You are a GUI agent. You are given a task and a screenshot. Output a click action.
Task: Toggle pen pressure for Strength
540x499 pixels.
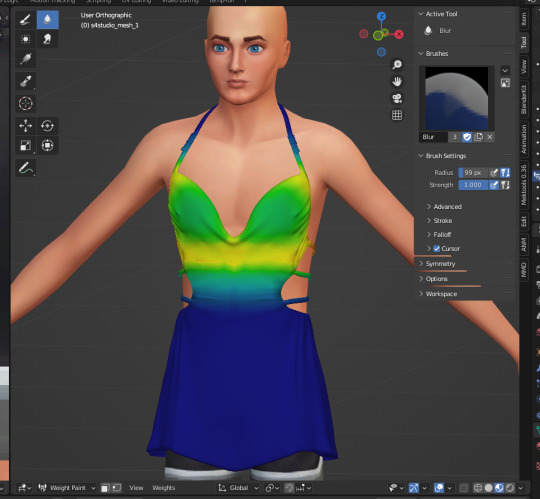pyautogui.click(x=494, y=185)
